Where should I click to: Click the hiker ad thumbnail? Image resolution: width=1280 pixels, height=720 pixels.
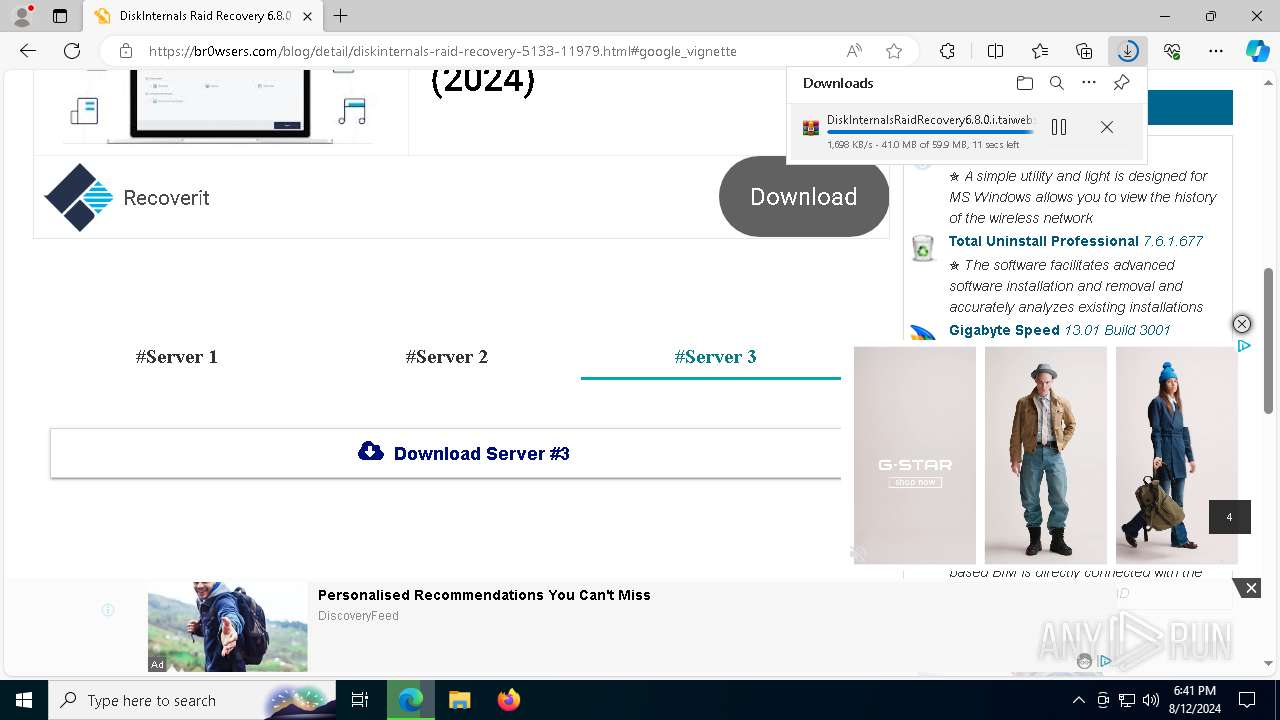click(x=228, y=627)
